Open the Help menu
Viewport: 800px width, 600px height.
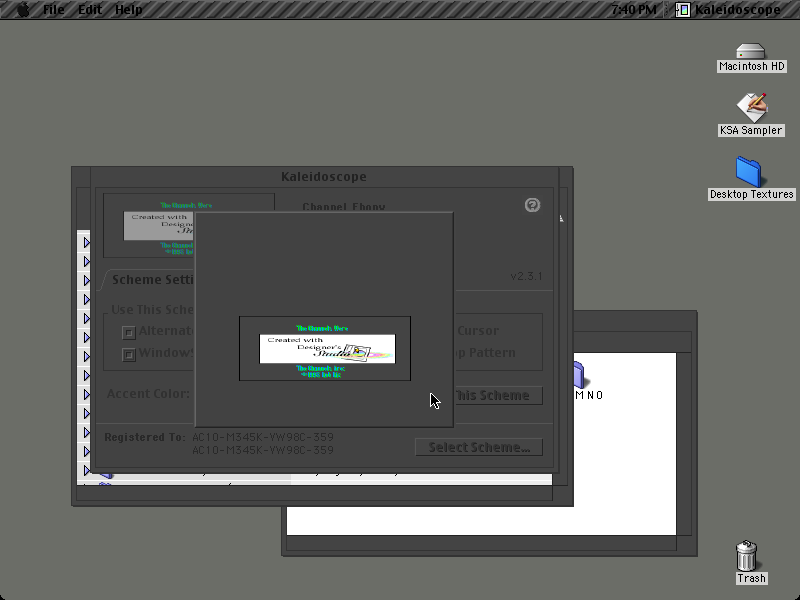pos(129,9)
